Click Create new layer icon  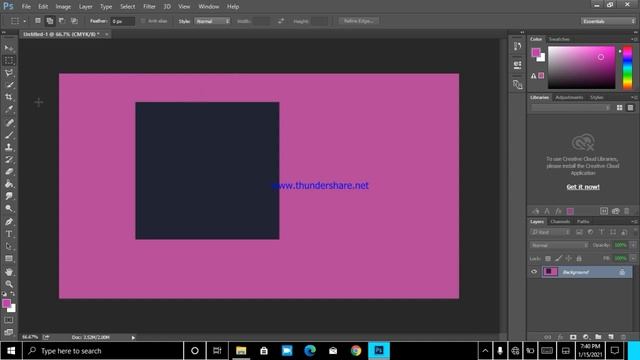click(611, 337)
